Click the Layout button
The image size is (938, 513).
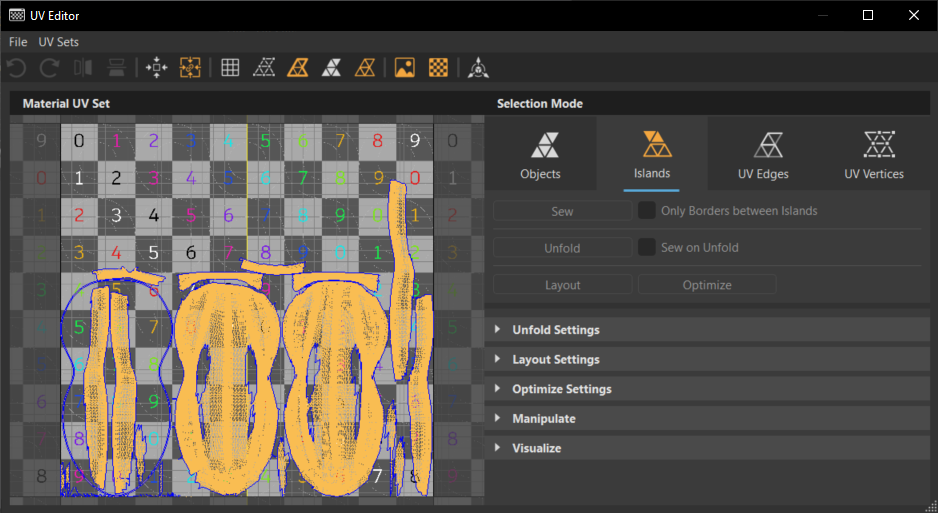562,285
